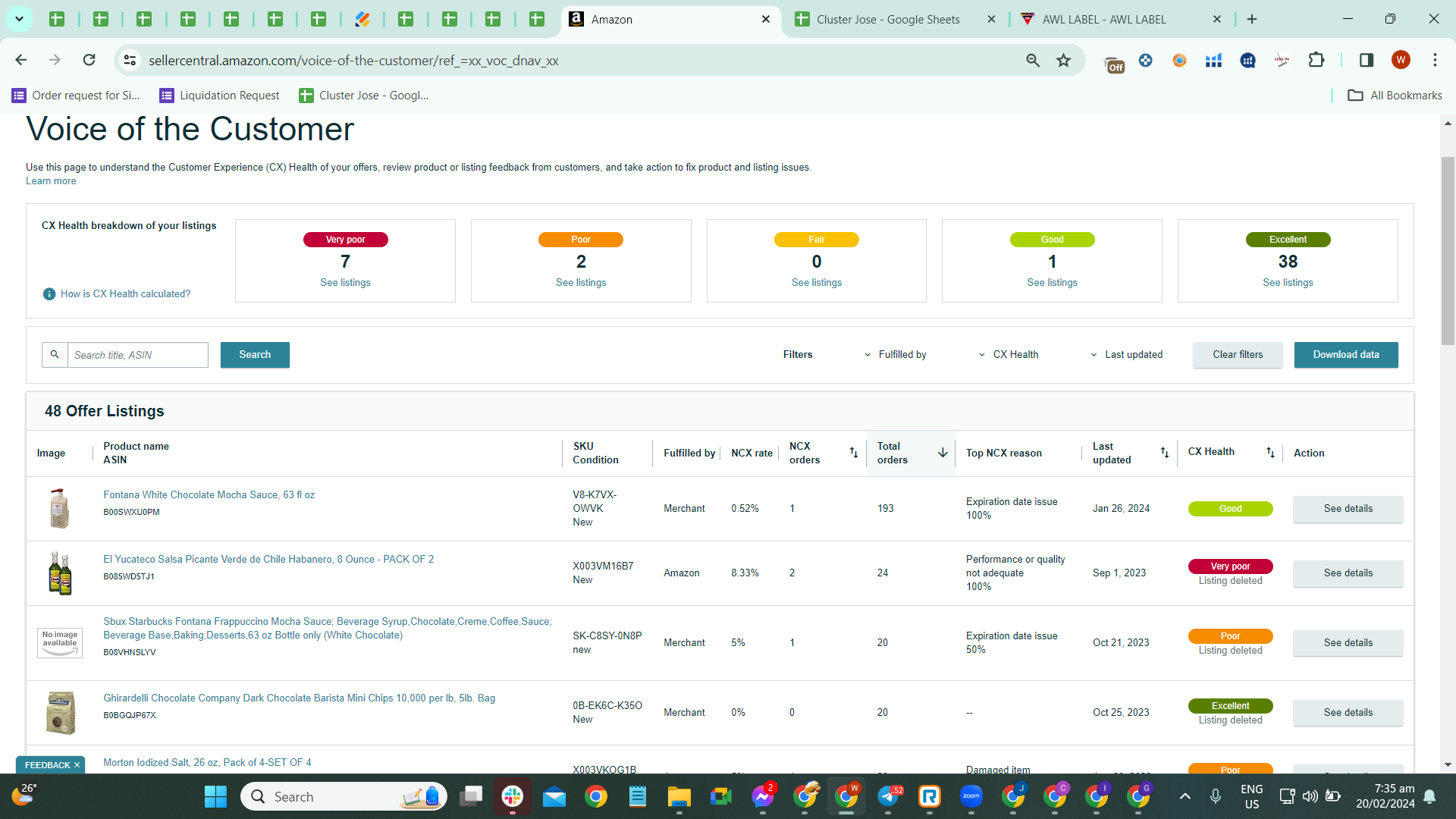Click the info icon beside How is CX Health calculated
Viewport: 1456px width, 819px height.
(x=49, y=294)
